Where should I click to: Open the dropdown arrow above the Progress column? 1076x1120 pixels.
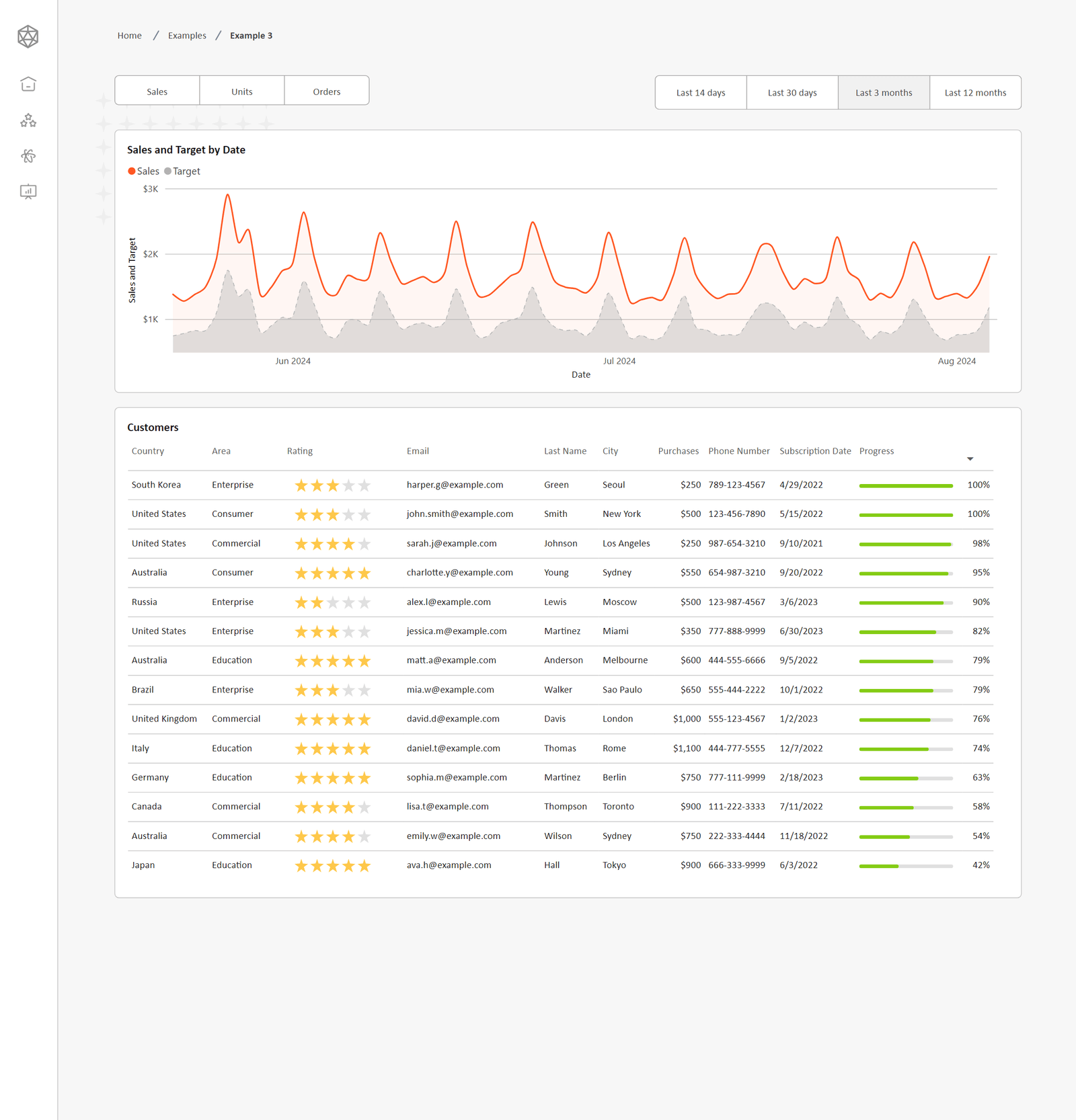pos(970,458)
